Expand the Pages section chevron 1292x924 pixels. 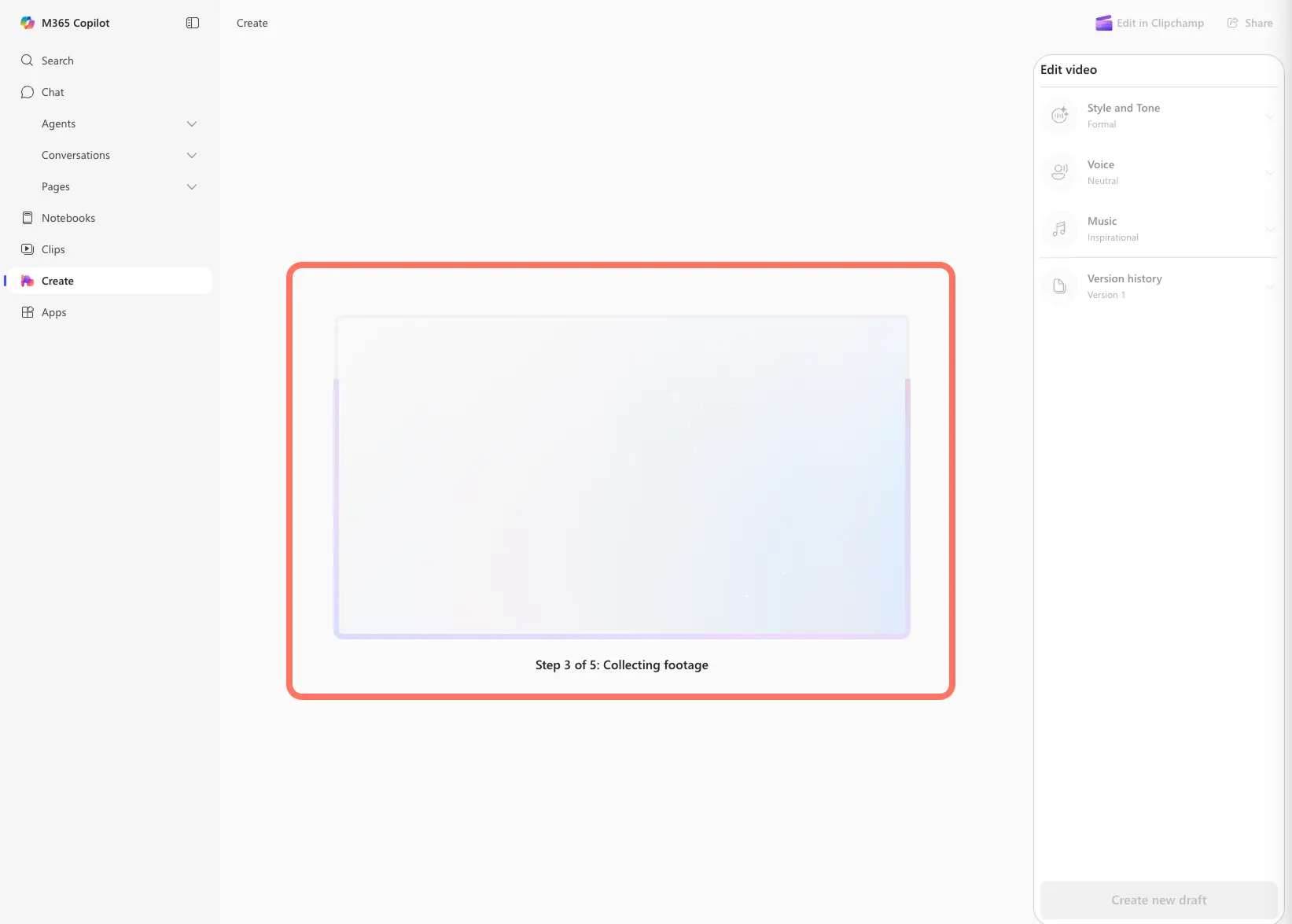click(192, 186)
